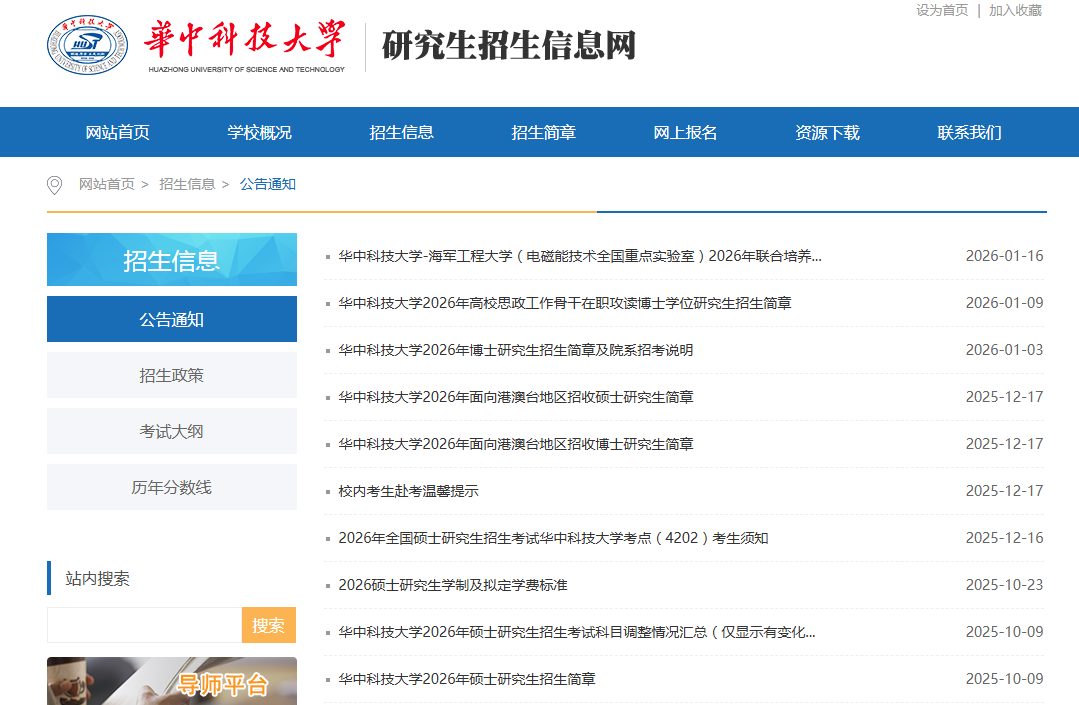Click the 站内搜索 text input field
Viewport: 1079px width, 705px height.
pos(144,625)
